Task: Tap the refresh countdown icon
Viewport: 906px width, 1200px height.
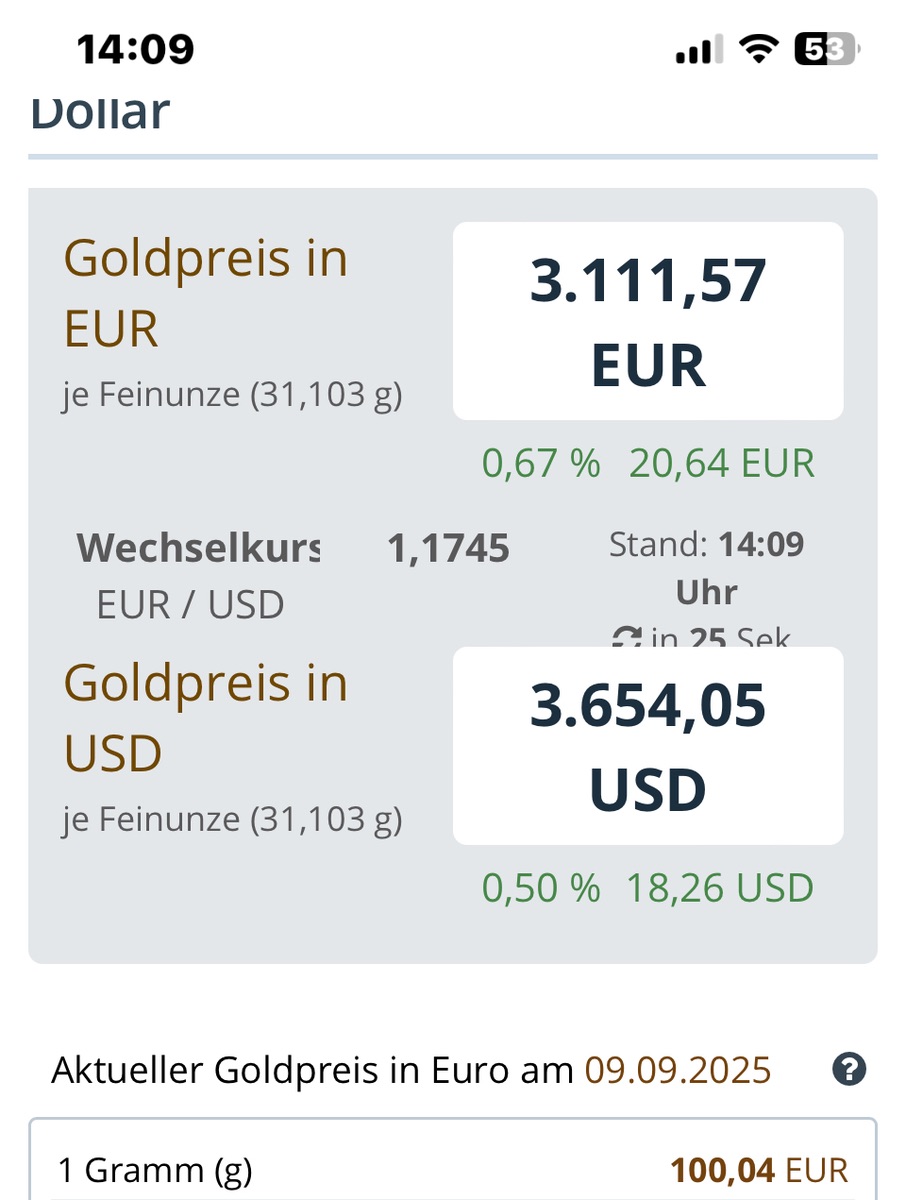Action: click(627, 637)
